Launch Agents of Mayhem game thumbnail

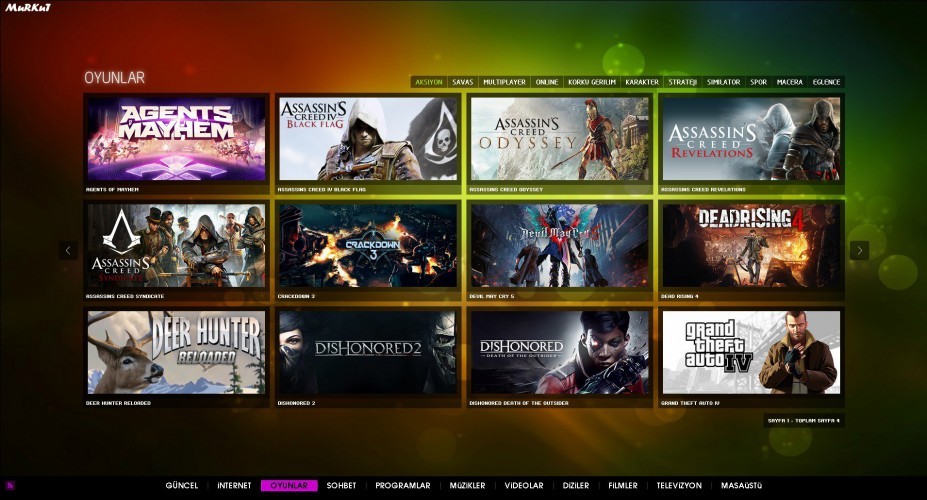point(176,139)
